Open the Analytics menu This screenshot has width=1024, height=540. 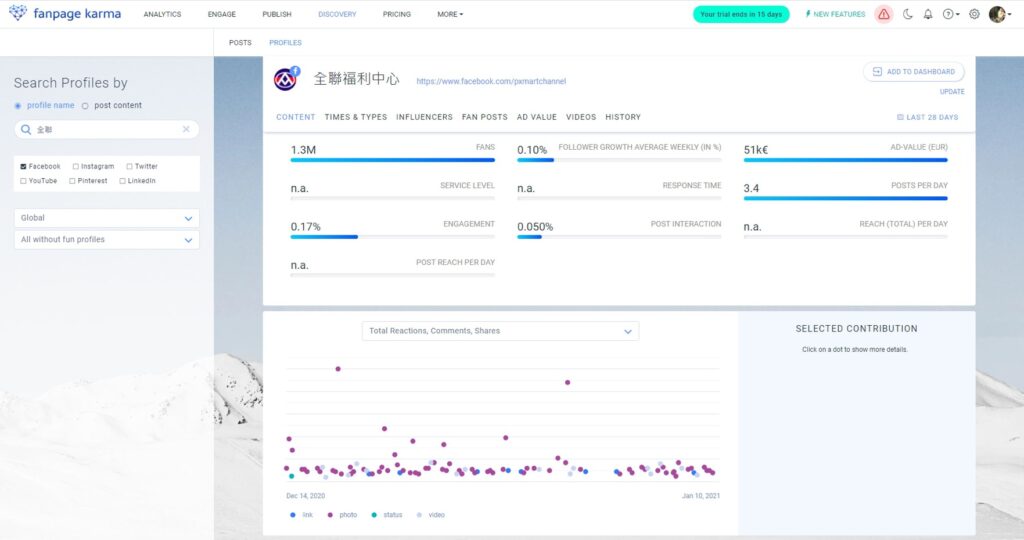pyautogui.click(x=162, y=14)
